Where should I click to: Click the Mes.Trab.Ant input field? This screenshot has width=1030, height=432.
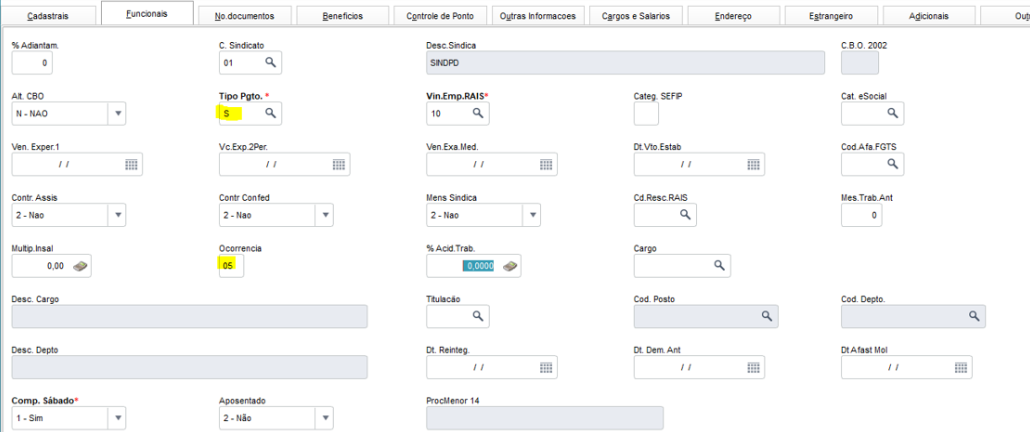[862, 215]
